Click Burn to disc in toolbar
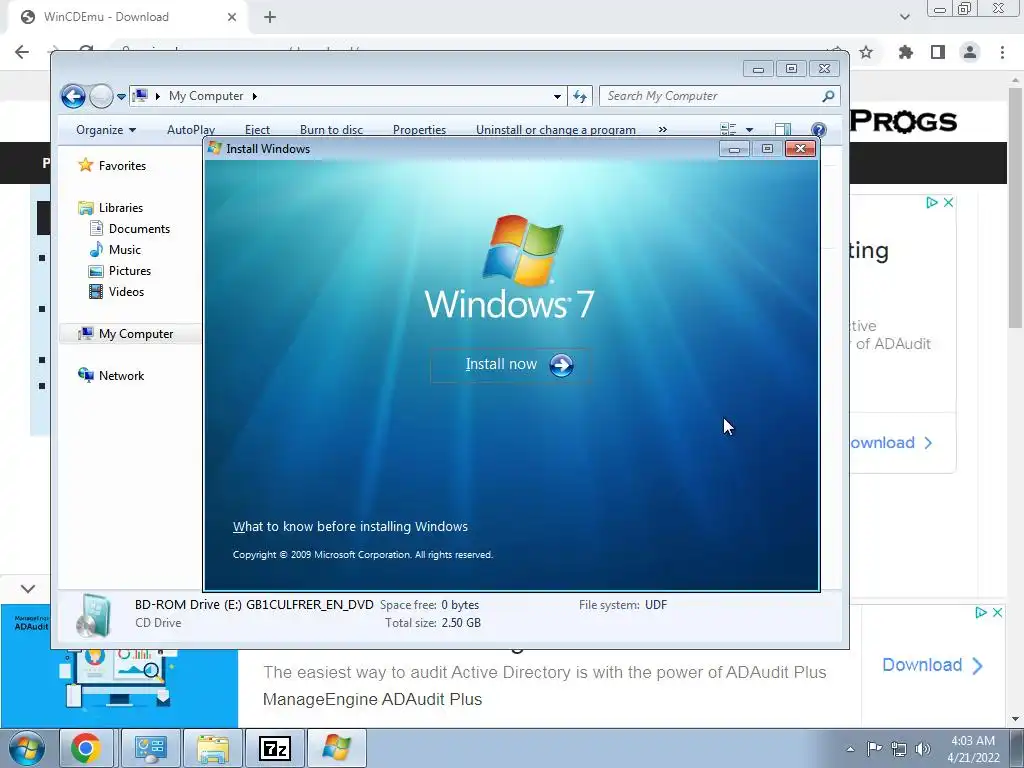This screenshot has width=1024, height=768. pos(331,130)
